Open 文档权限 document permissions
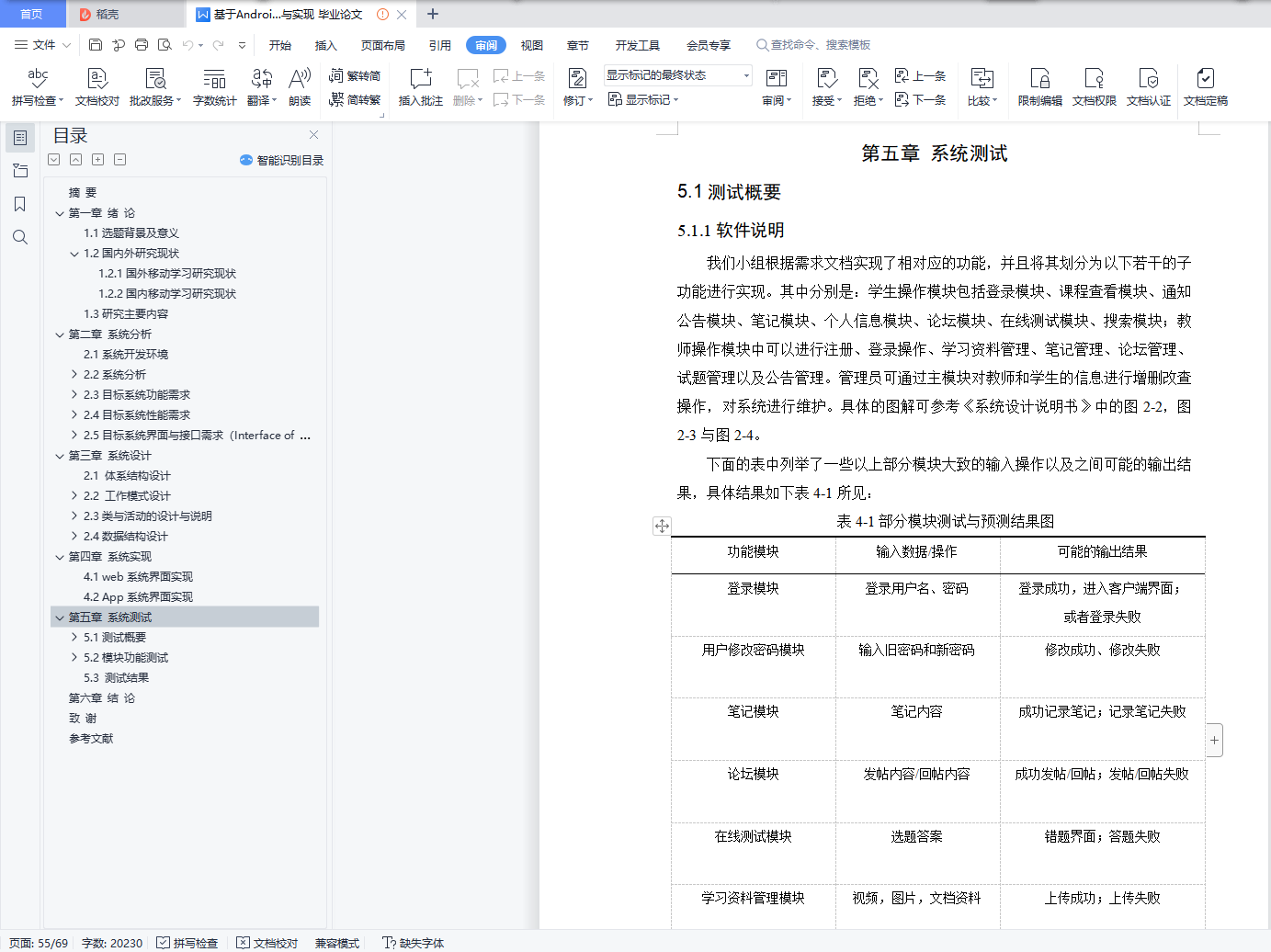 (1094, 87)
